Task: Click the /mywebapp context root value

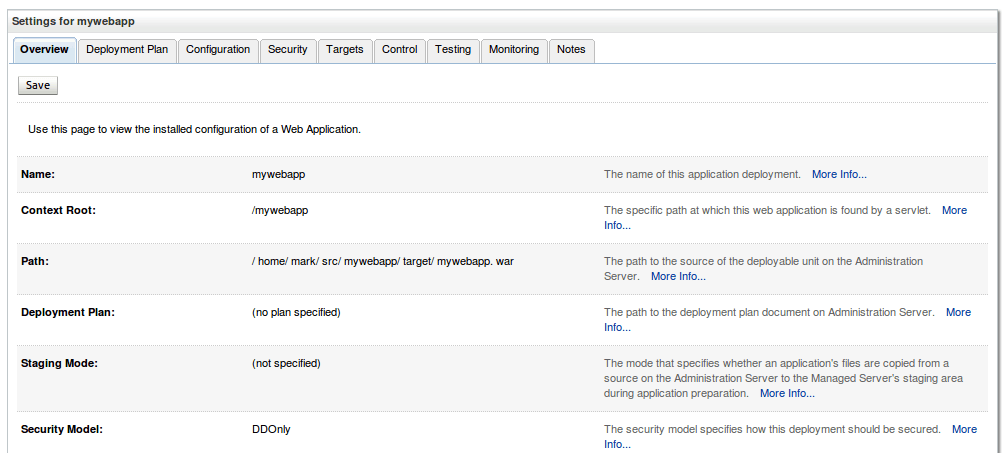Action: coord(280,210)
